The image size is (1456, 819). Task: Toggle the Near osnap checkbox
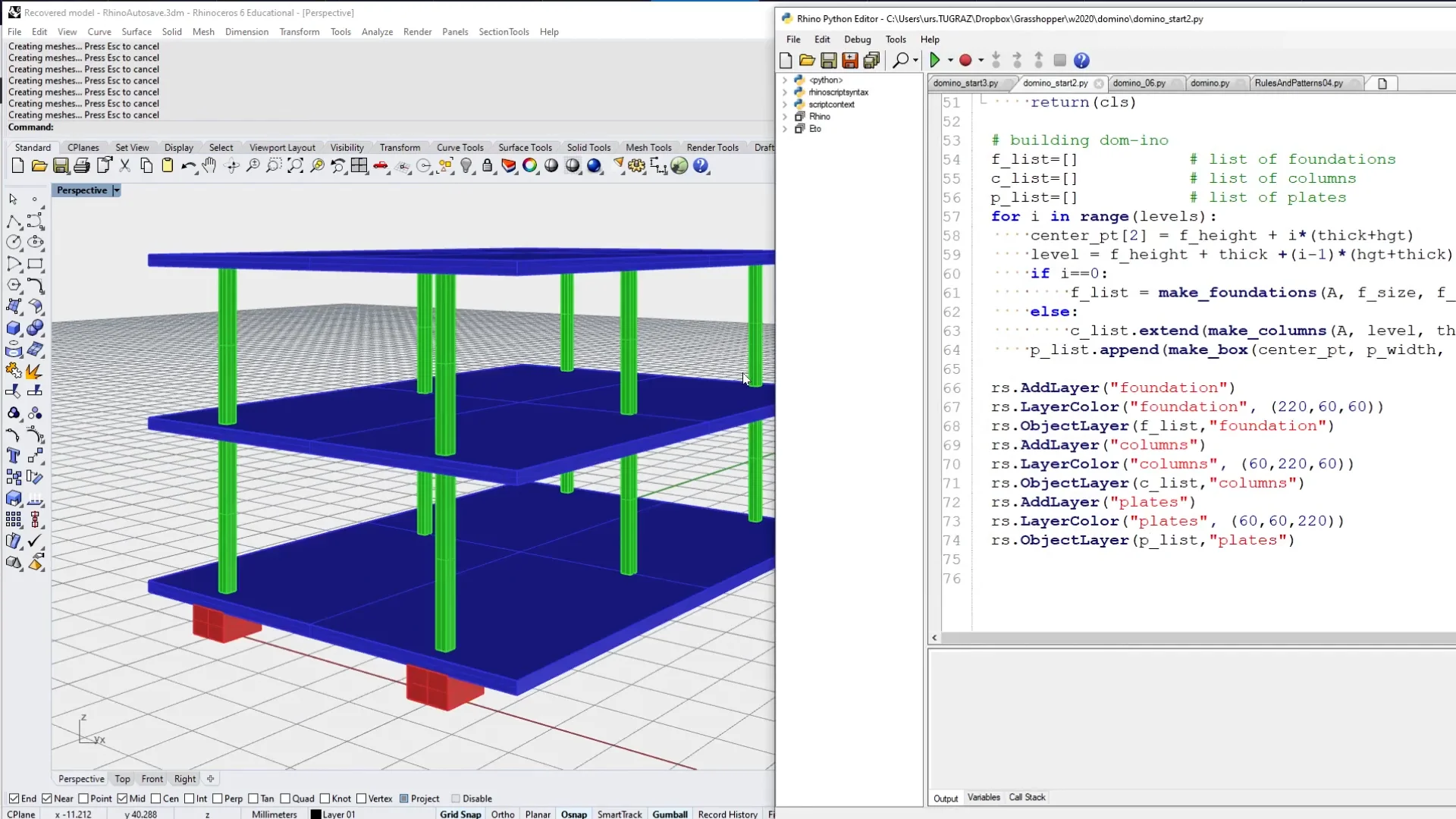(47, 799)
